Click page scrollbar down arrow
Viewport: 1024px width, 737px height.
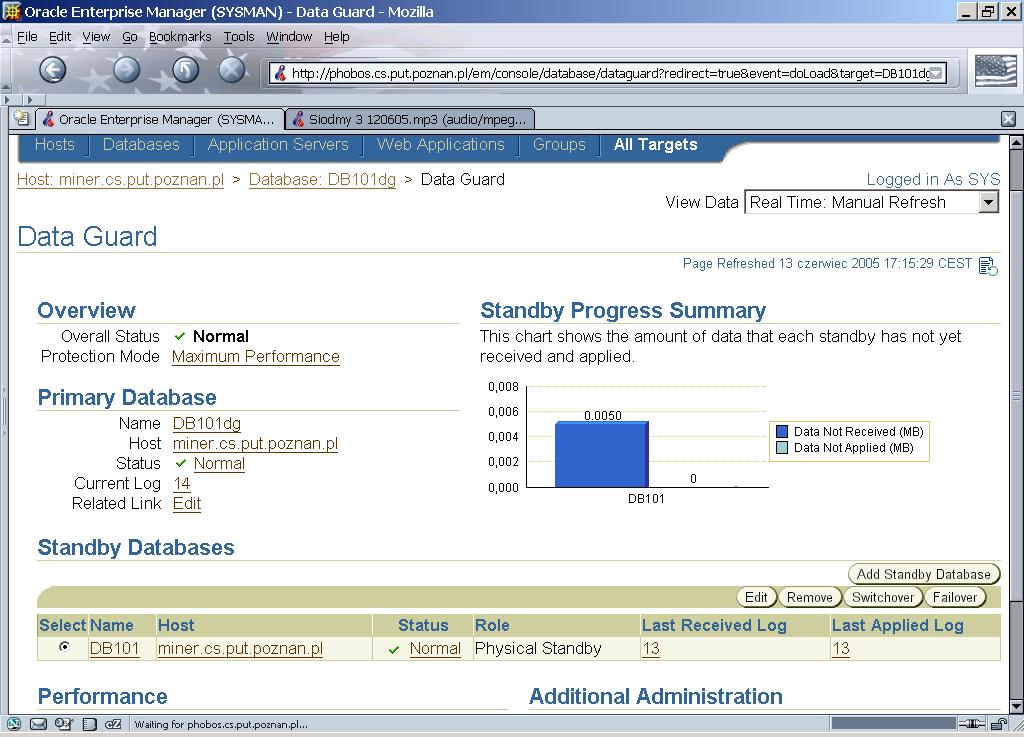(x=1016, y=706)
